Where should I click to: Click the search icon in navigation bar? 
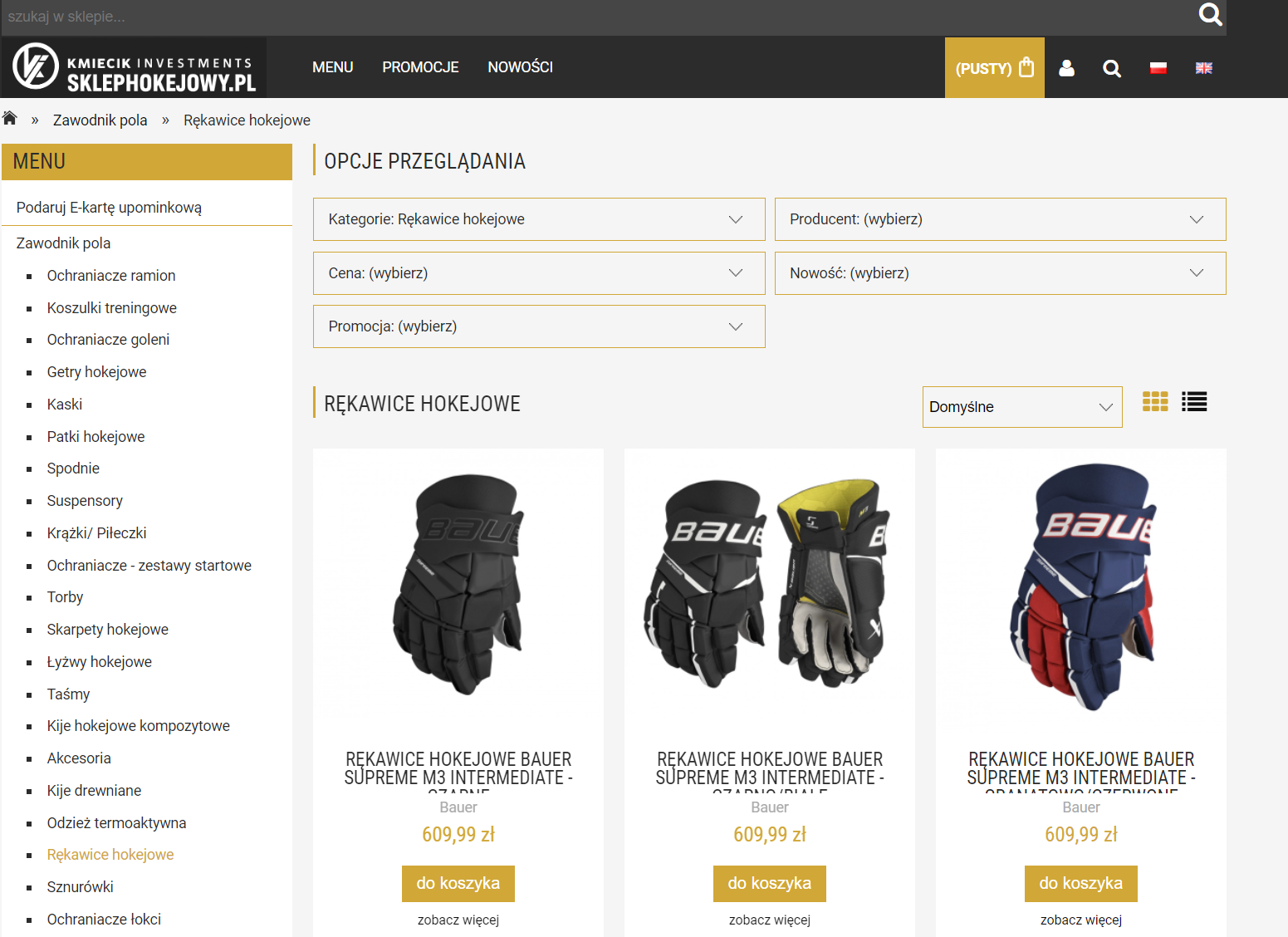tap(1111, 68)
